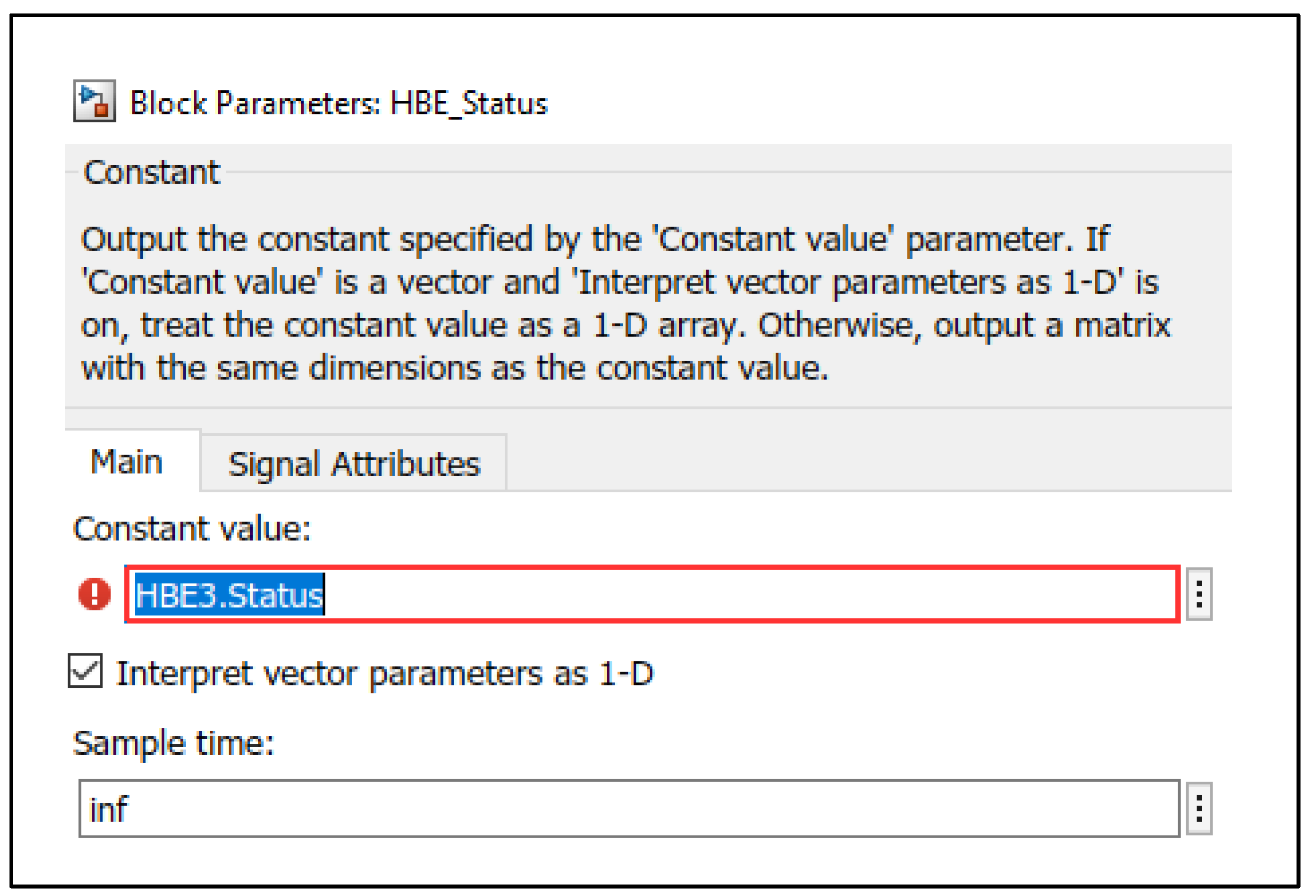Open the three-dot menu for Sample time
Viewport: 1316px width, 896px height.
[x=1199, y=809]
